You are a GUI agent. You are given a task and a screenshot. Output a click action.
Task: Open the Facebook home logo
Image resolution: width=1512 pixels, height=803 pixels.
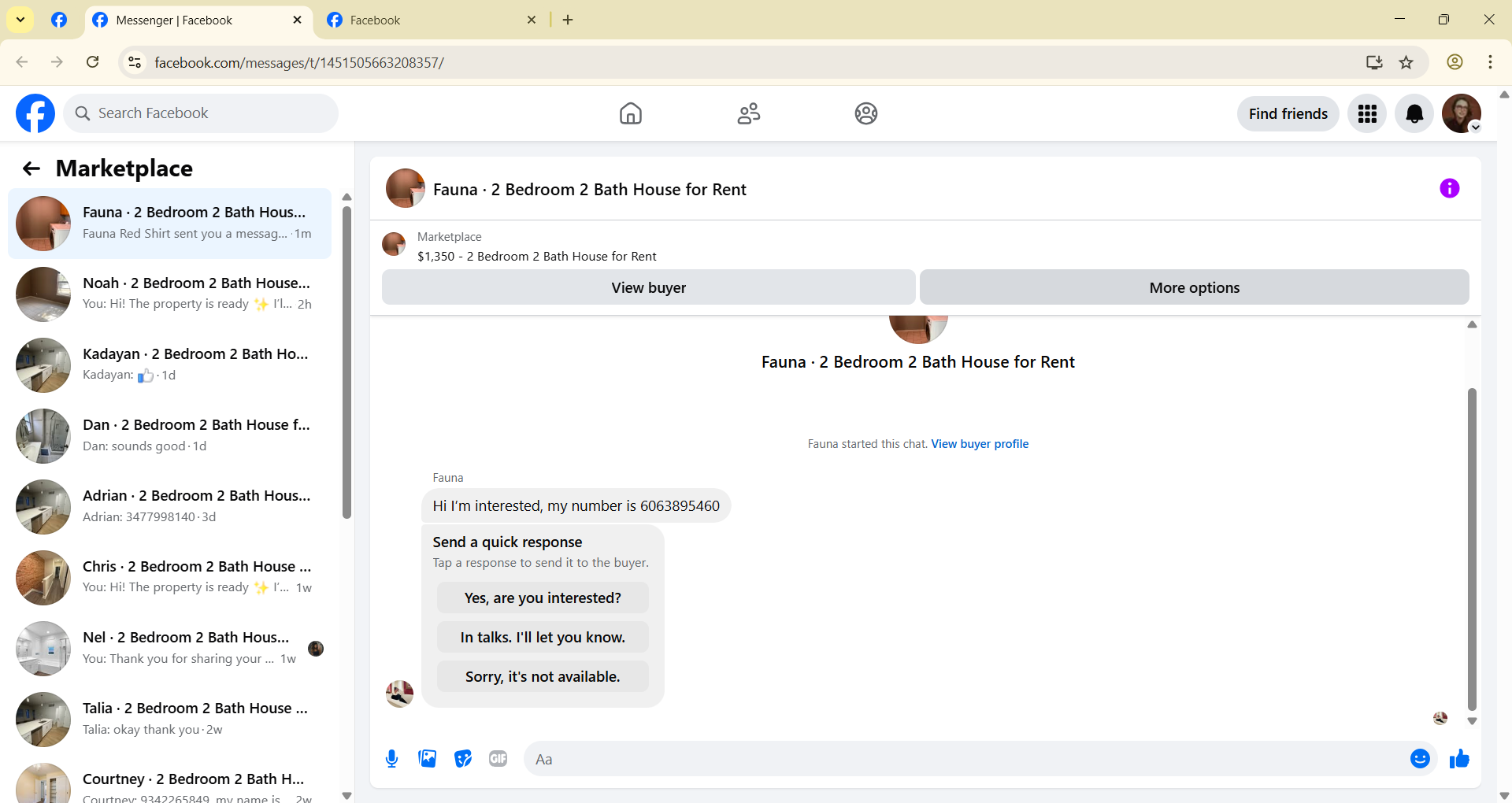click(35, 113)
